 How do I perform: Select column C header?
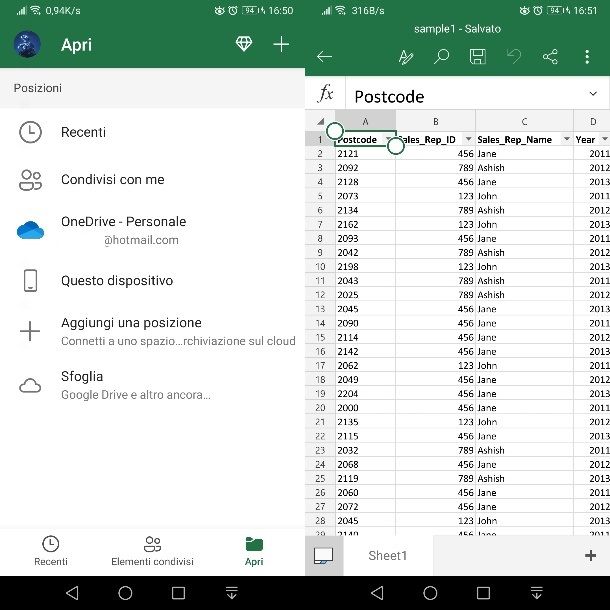[x=524, y=121]
